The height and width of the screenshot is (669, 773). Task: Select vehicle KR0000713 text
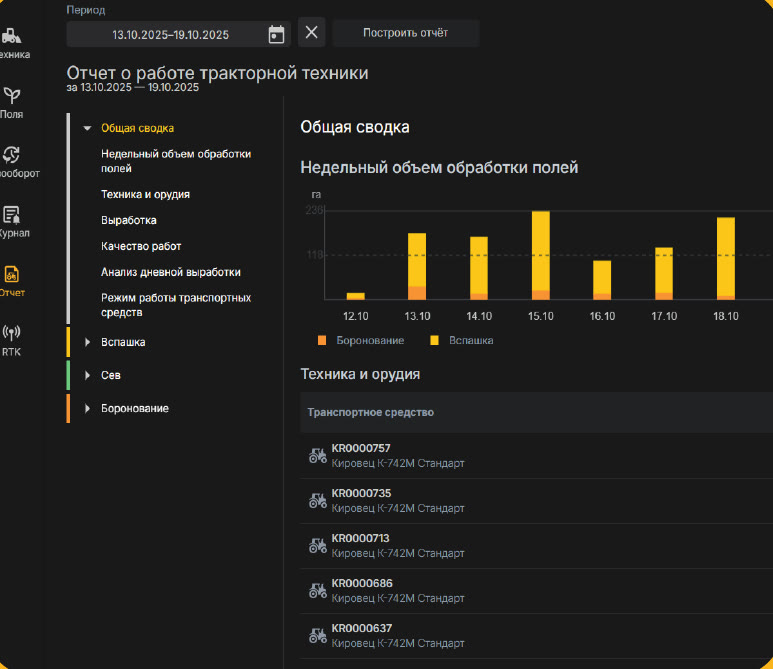click(x=360, y=538)
